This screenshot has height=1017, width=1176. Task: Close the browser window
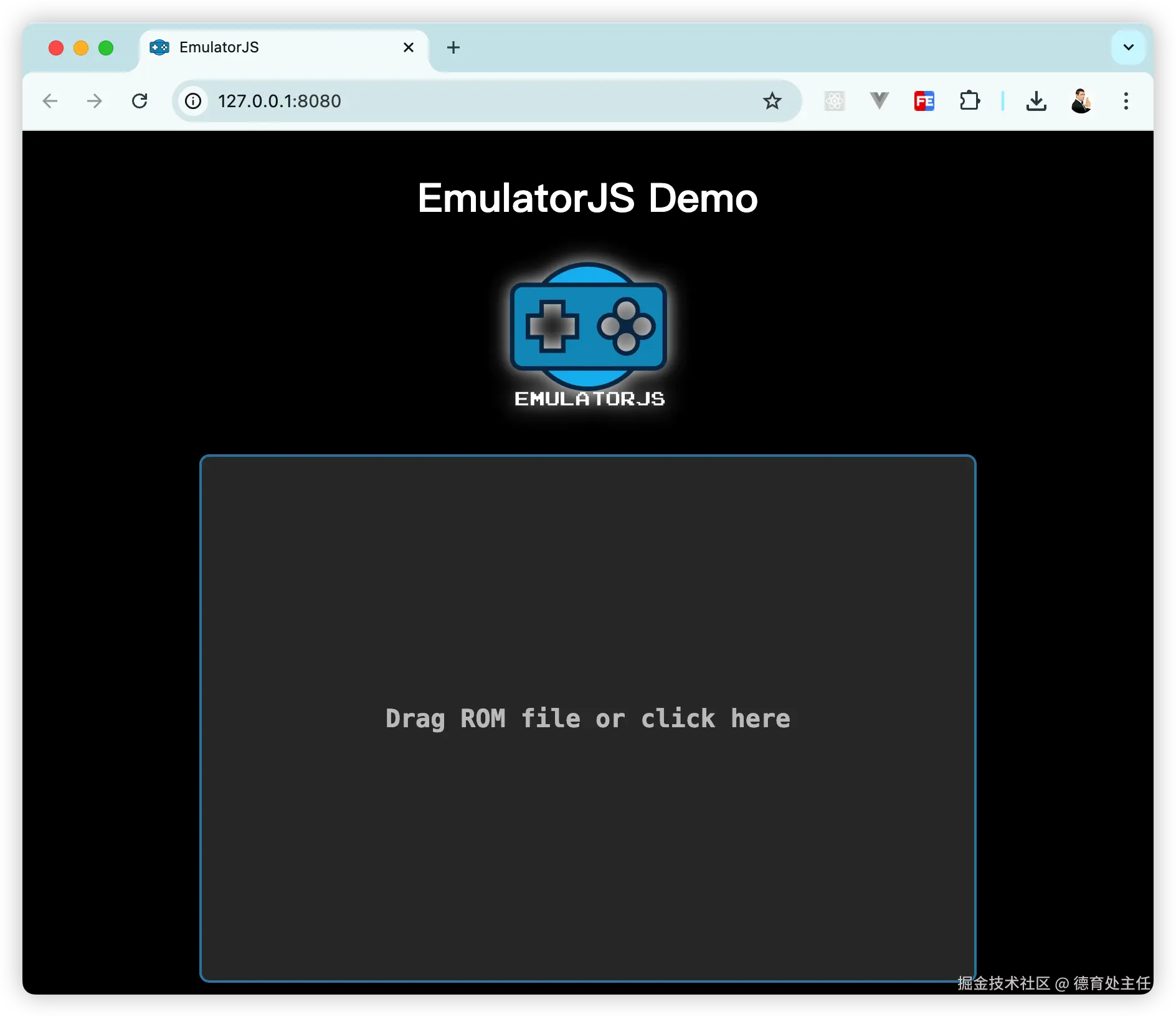(56, 48)
